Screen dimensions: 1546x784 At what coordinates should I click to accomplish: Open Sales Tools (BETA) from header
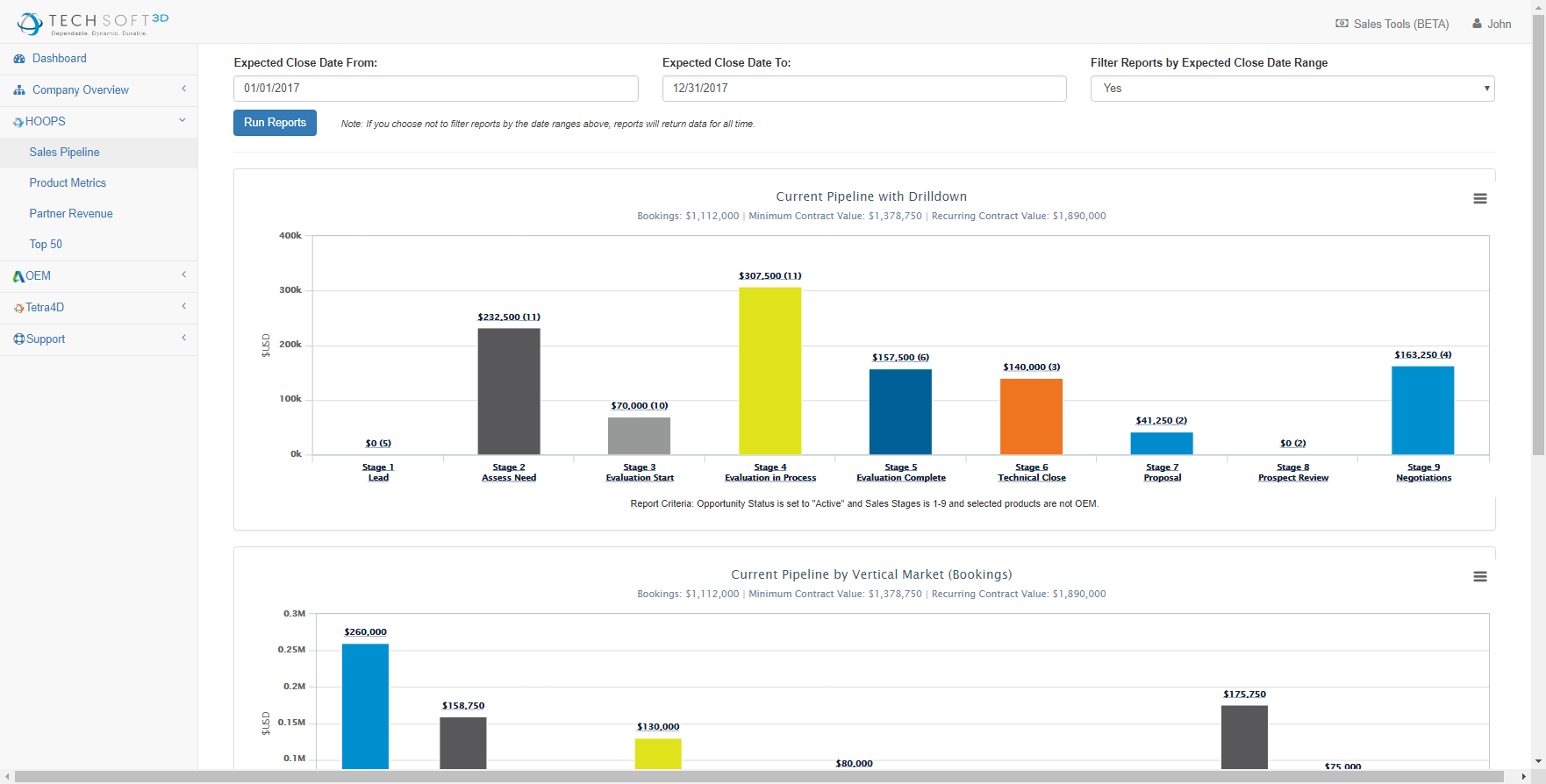click(1392, 24)
